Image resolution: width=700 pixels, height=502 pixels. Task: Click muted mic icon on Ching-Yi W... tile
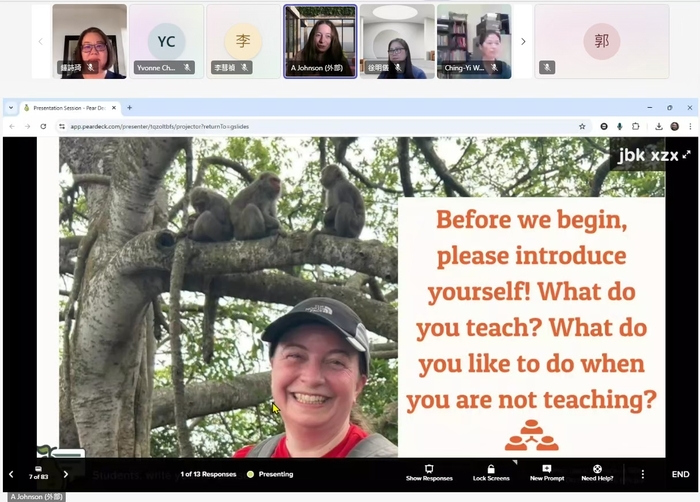pyautogui.click(x=494, y=67)
